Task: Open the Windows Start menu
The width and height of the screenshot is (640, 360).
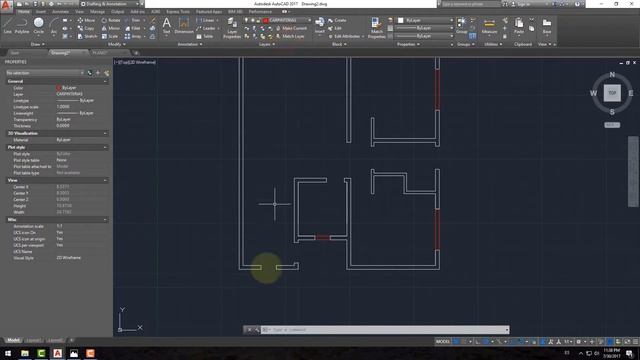Action: click(8, 353)
